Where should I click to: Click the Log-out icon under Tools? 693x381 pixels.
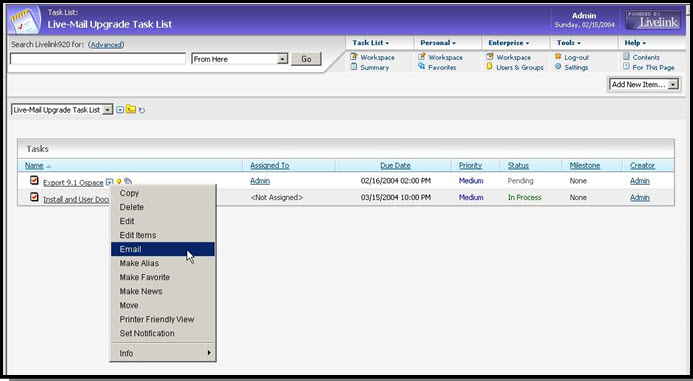click(558, 57)
